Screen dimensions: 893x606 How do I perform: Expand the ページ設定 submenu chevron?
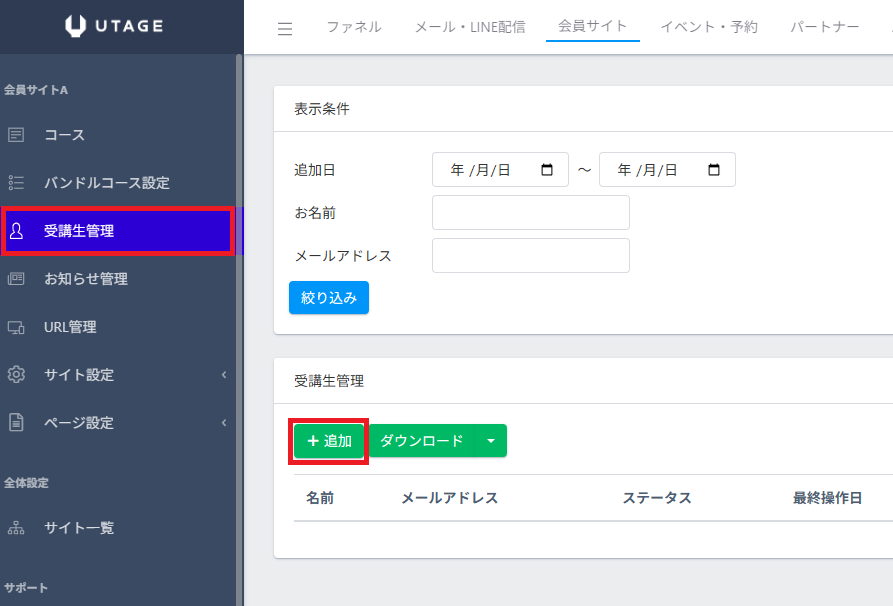tap(224, 423)
